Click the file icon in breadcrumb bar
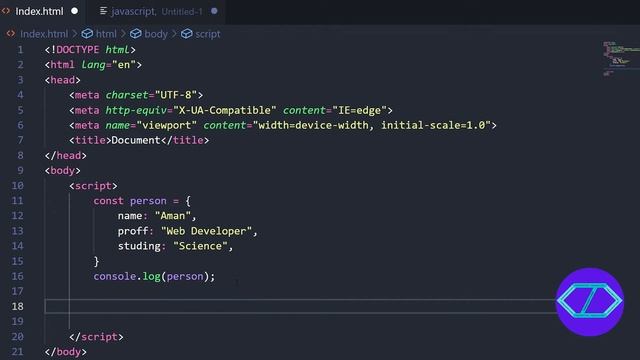 pyautogui.click(x=11, y=33)
